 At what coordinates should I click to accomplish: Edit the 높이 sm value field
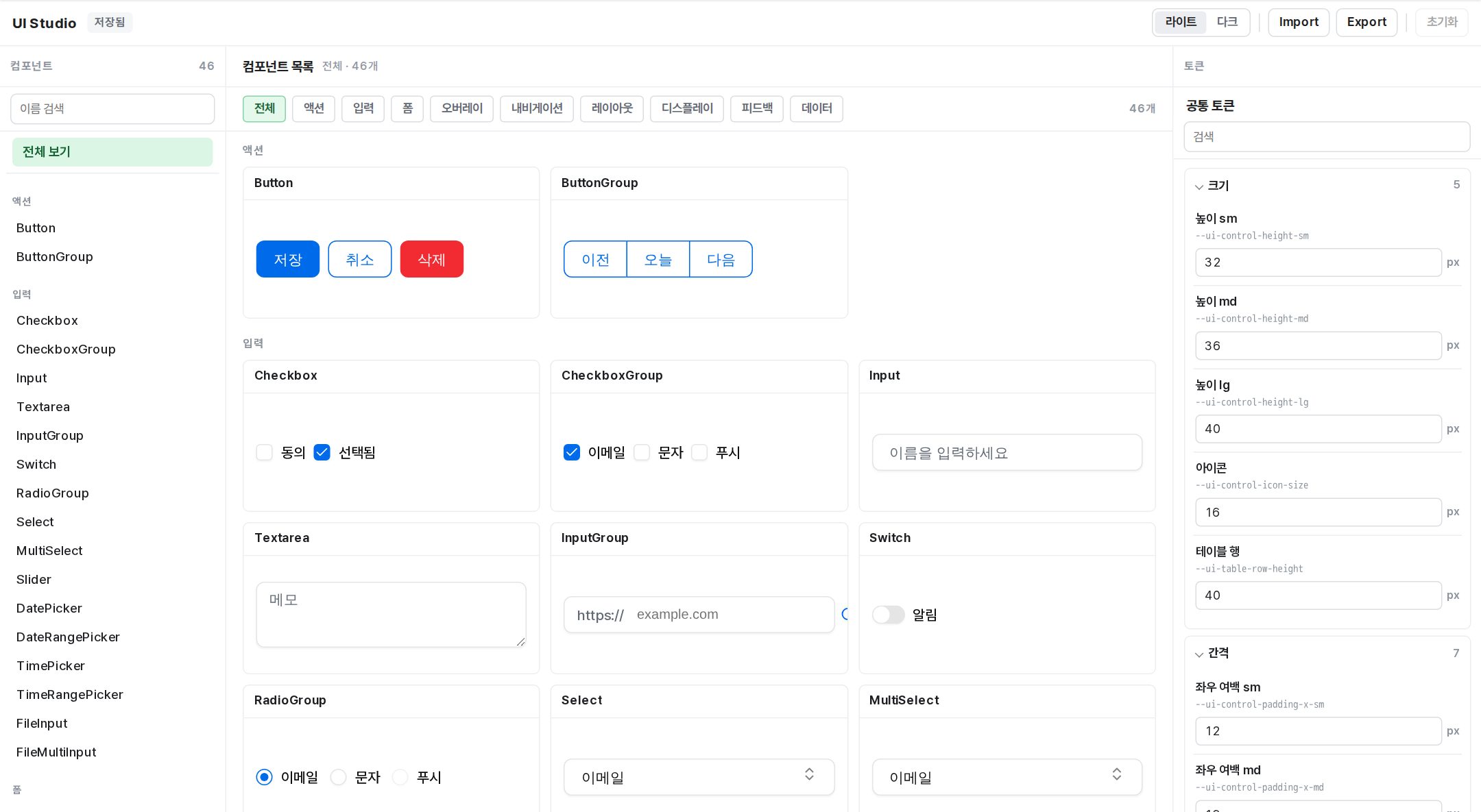[1318, 262]
